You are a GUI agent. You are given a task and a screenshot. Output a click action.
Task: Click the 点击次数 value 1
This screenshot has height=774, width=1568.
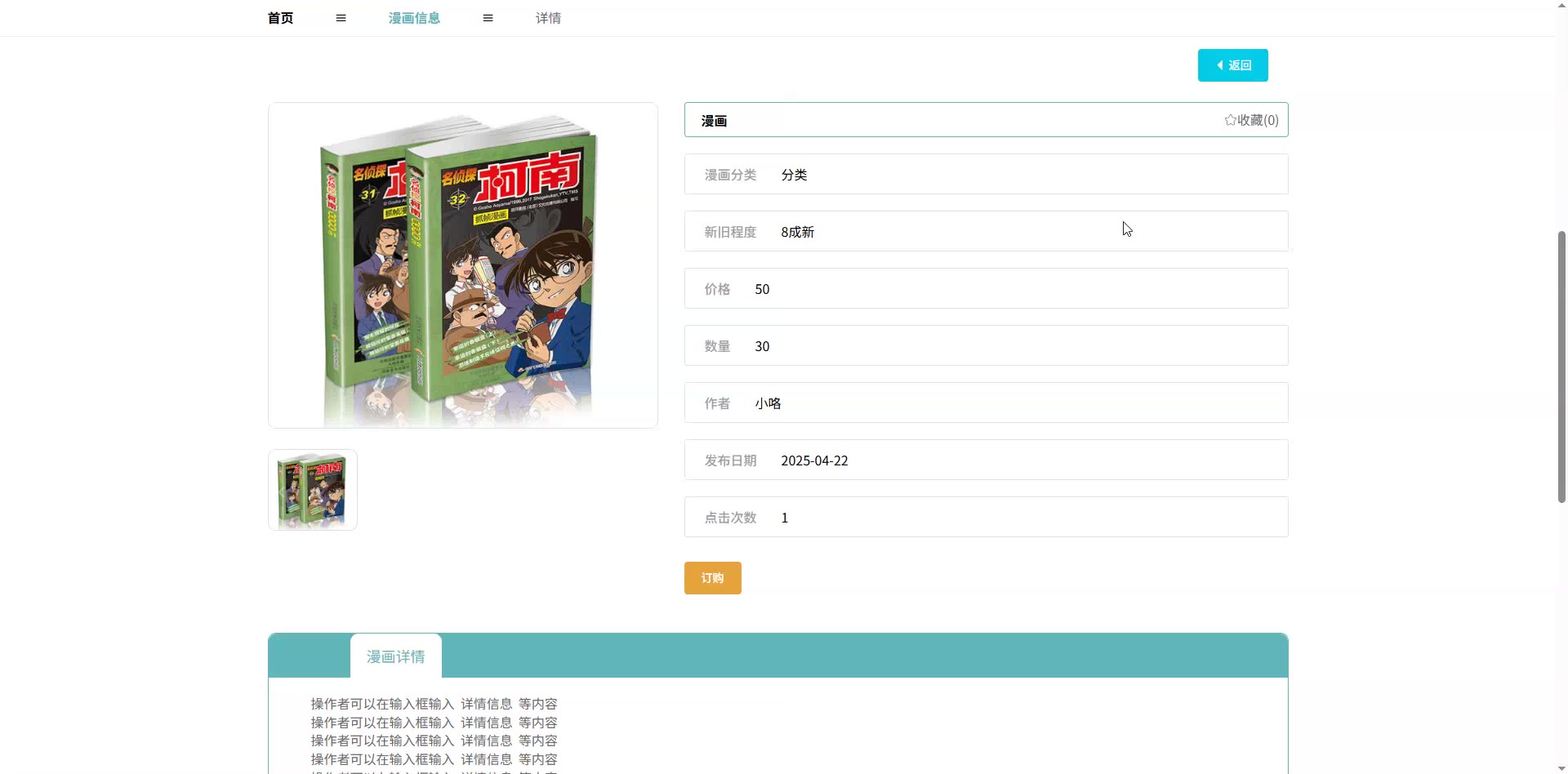[x=785, y=518]
